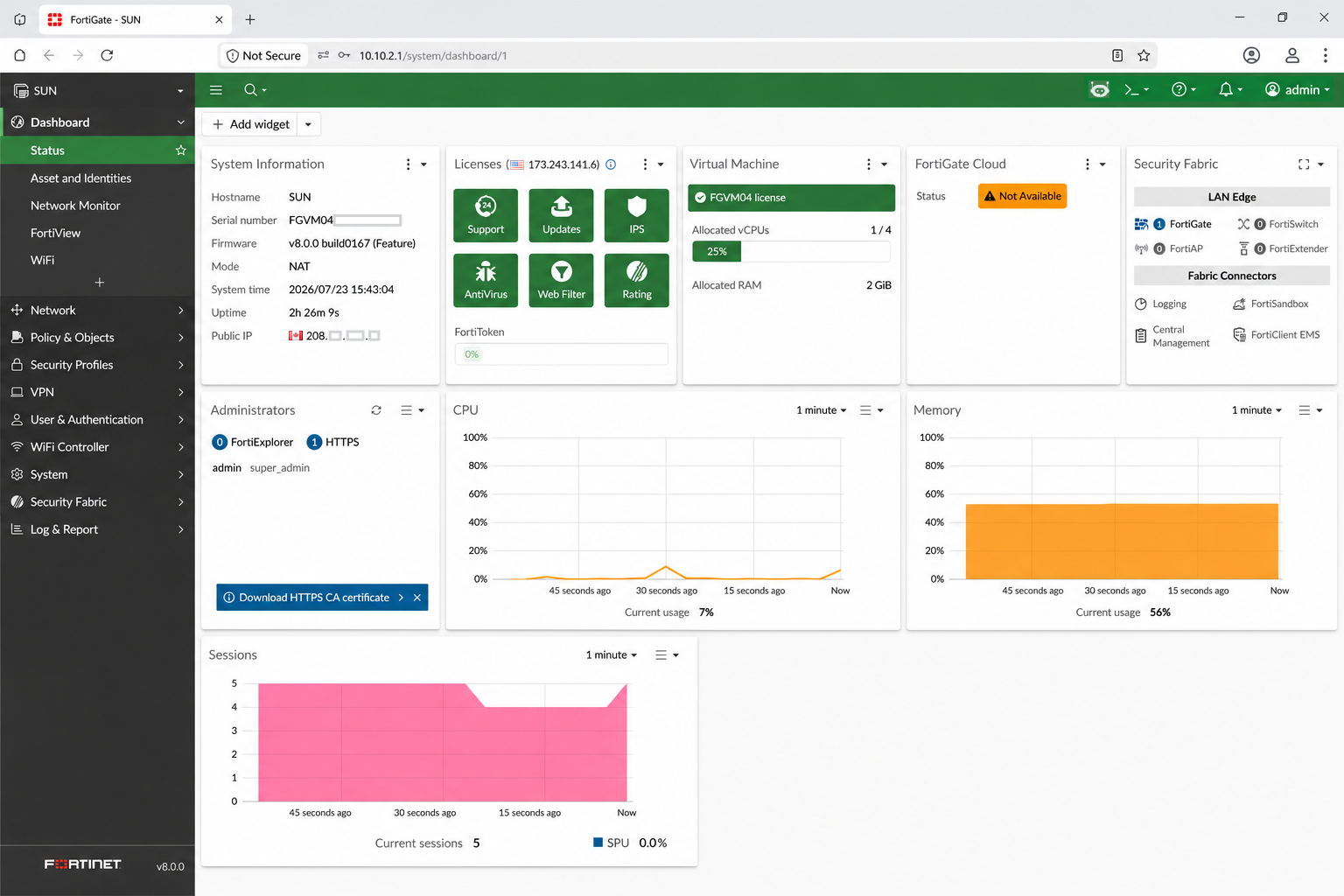Open the SUN VDOM dropdown

tap(97, 91)
